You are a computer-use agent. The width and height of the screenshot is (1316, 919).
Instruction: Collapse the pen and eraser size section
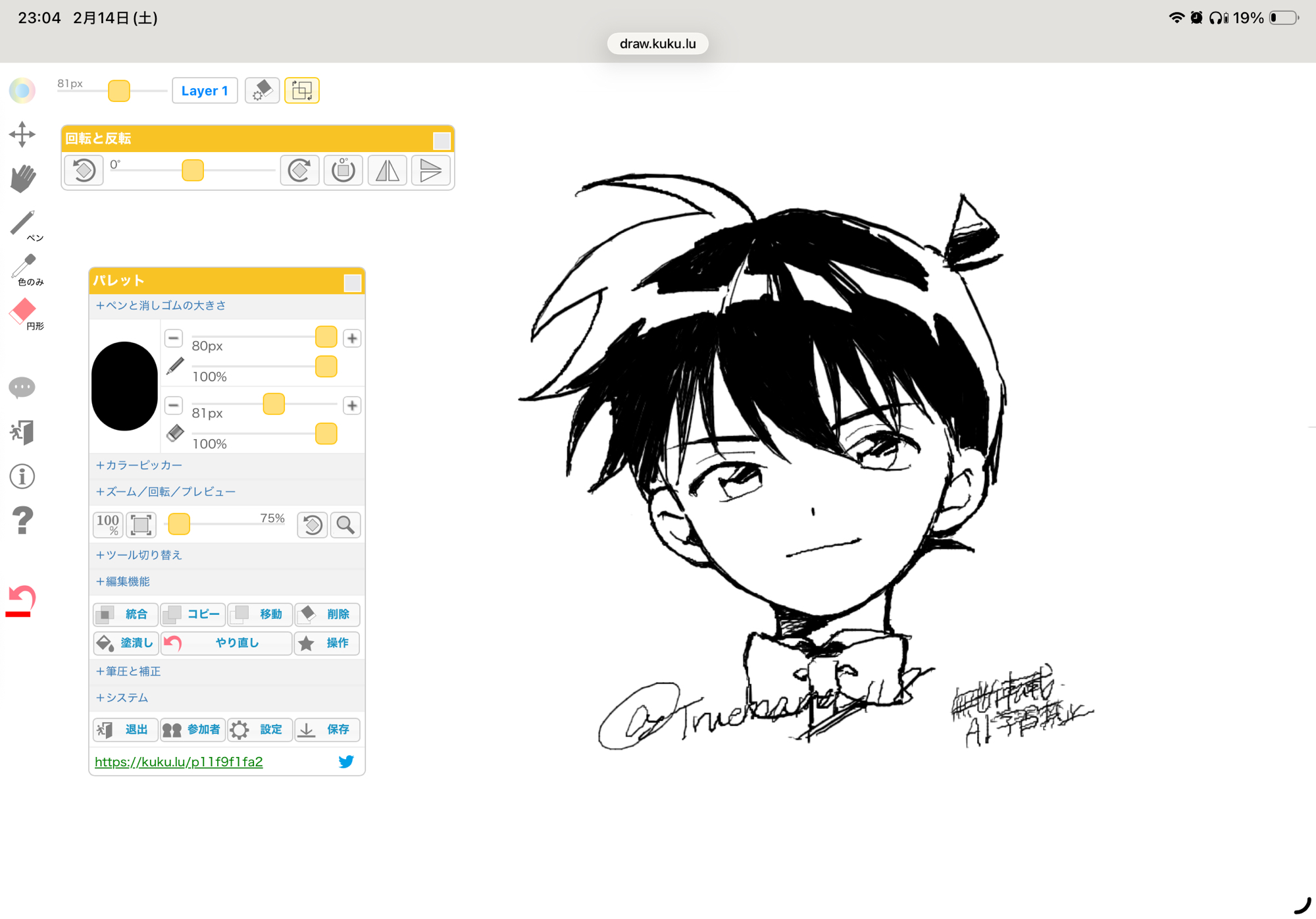point(161,305)
